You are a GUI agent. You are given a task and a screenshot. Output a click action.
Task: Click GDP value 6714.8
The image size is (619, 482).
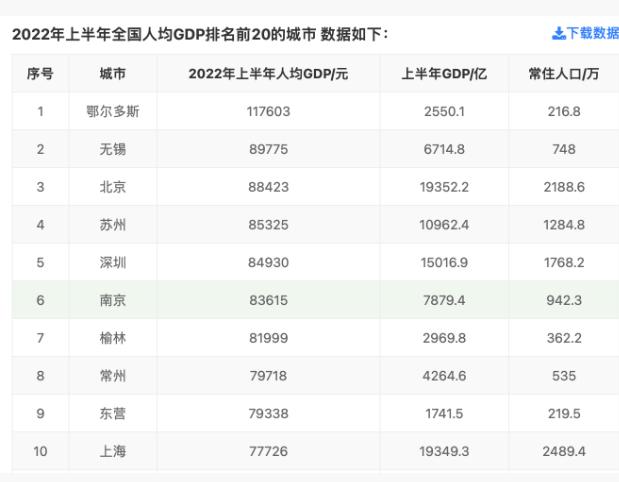(444, 149)
